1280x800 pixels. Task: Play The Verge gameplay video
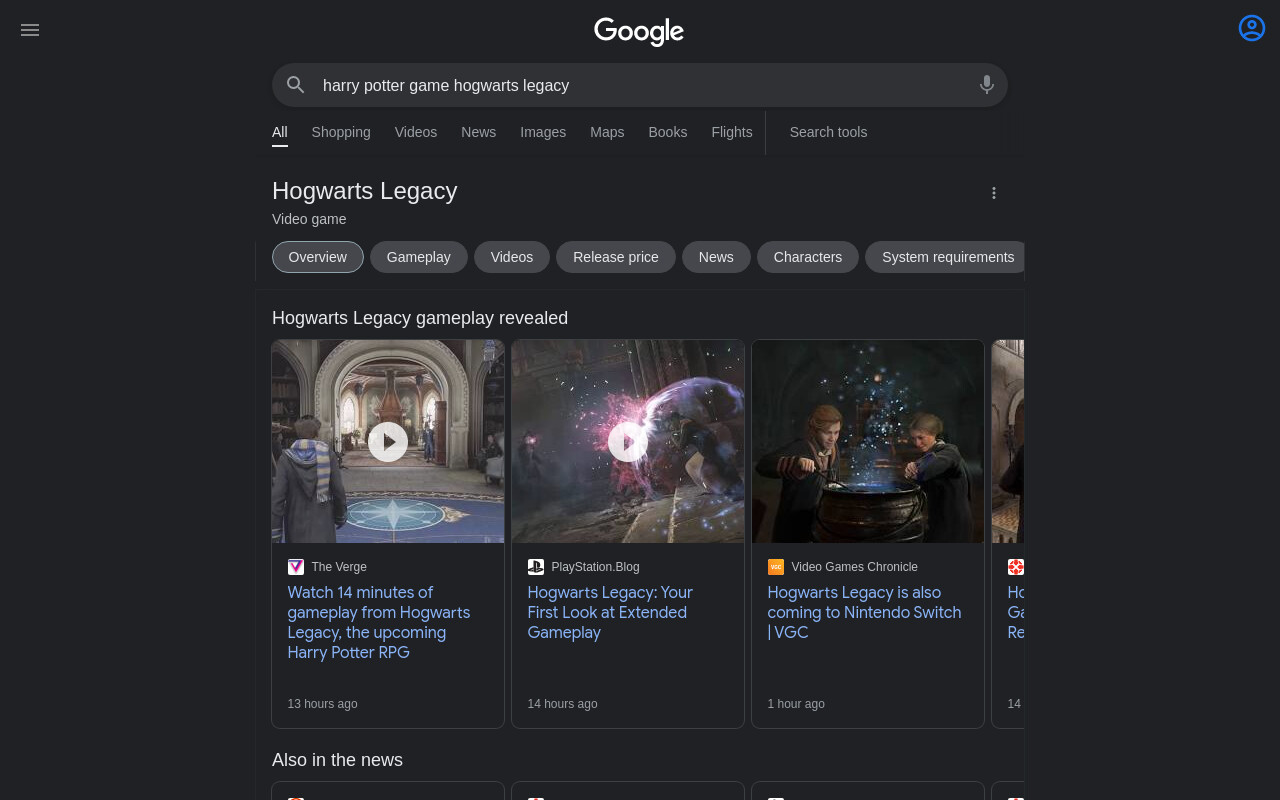click(x=388, y=441)
